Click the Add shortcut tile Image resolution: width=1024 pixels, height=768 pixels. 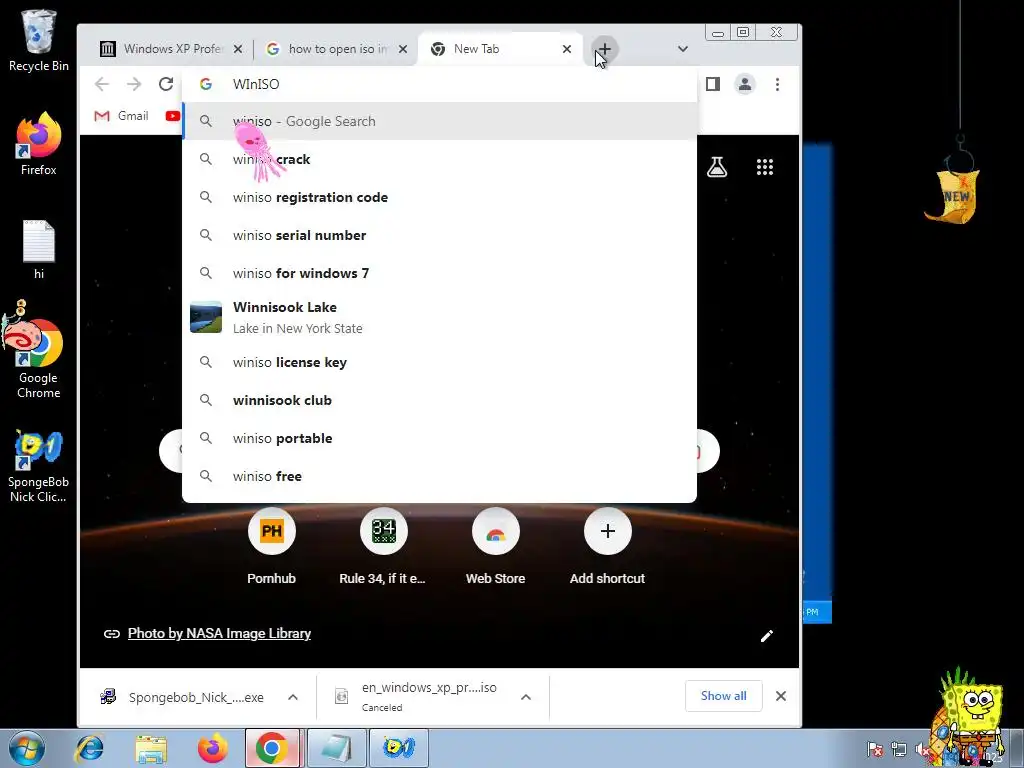tap(607, 546)
